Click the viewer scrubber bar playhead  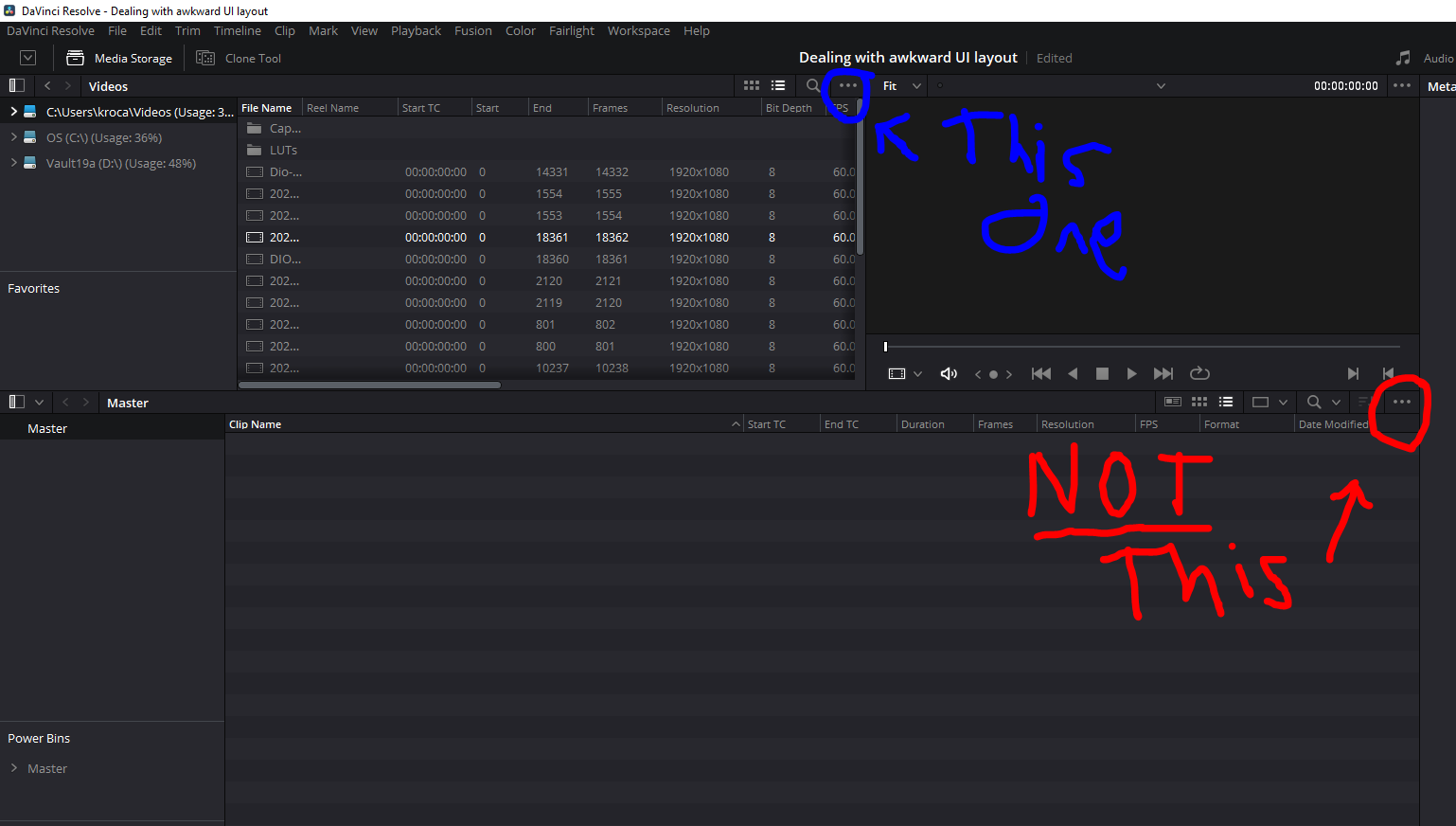pyautogui.click(x=885, y=347)
